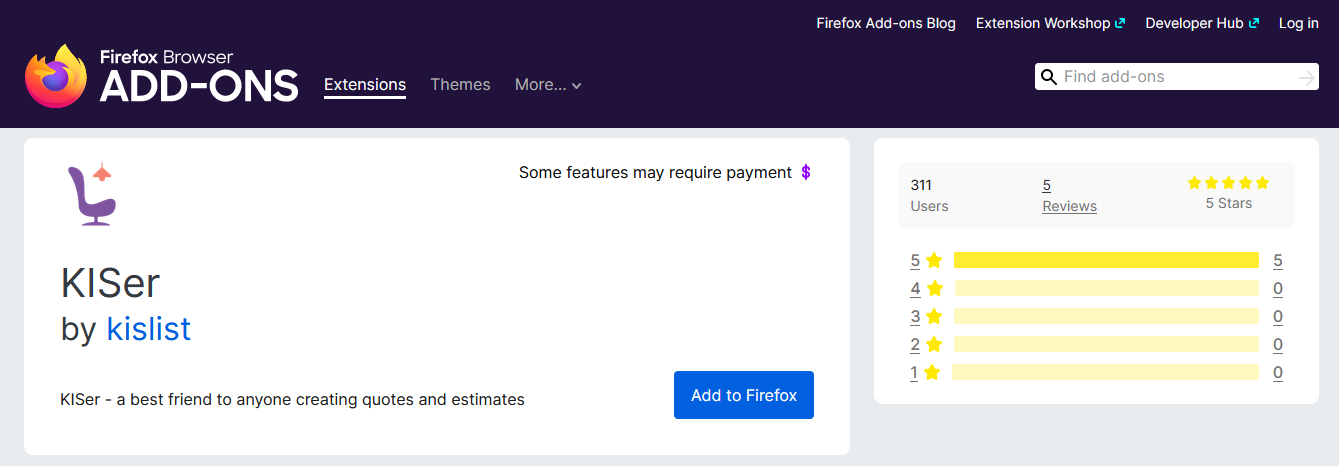Open the Extensions tab
This screenshot has height=466, width=1339.
coord(365,85)
